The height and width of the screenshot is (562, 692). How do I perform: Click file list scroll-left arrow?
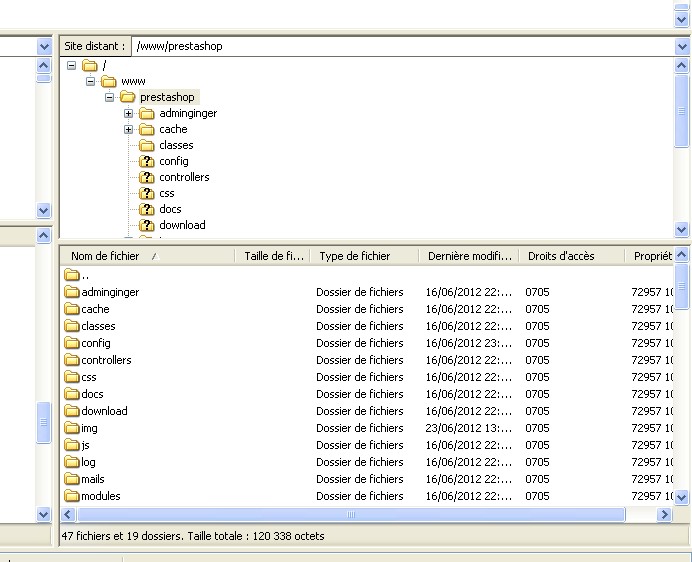[x=68, y=514]
